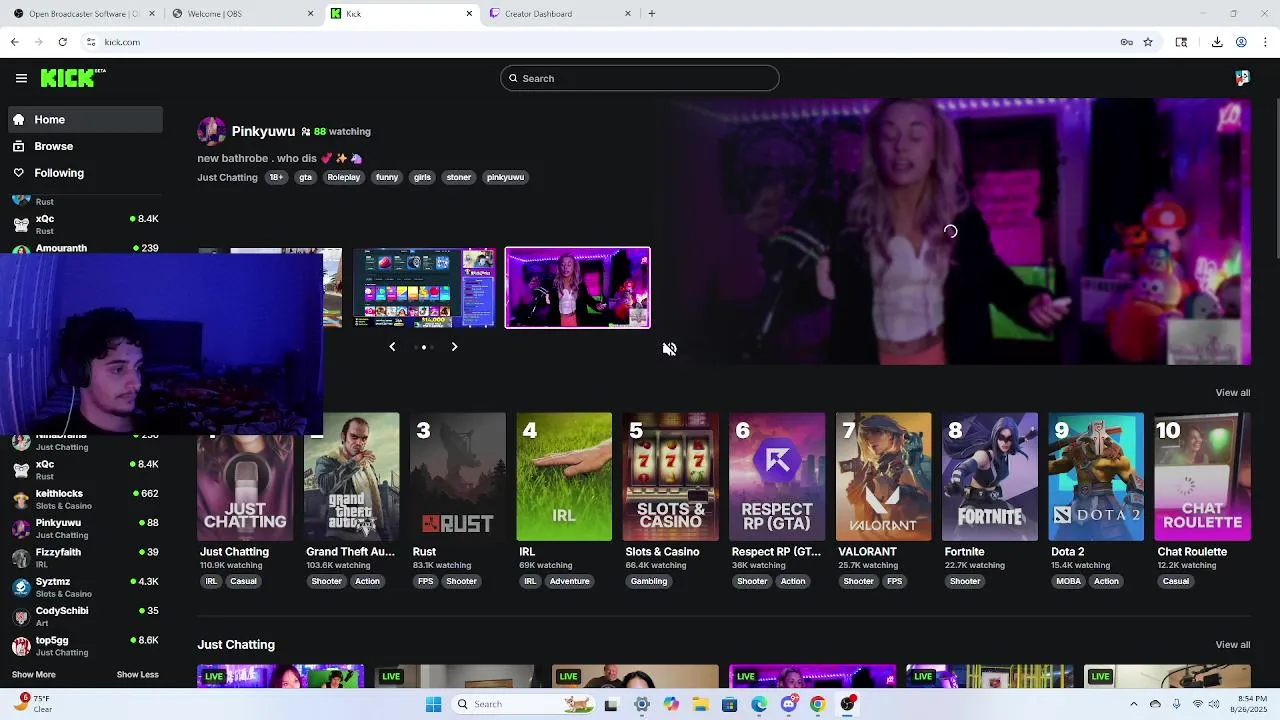Open Fizzyfaith channel in sidebar
This screenshot has width=1280, height=720.
coord(86,558)
